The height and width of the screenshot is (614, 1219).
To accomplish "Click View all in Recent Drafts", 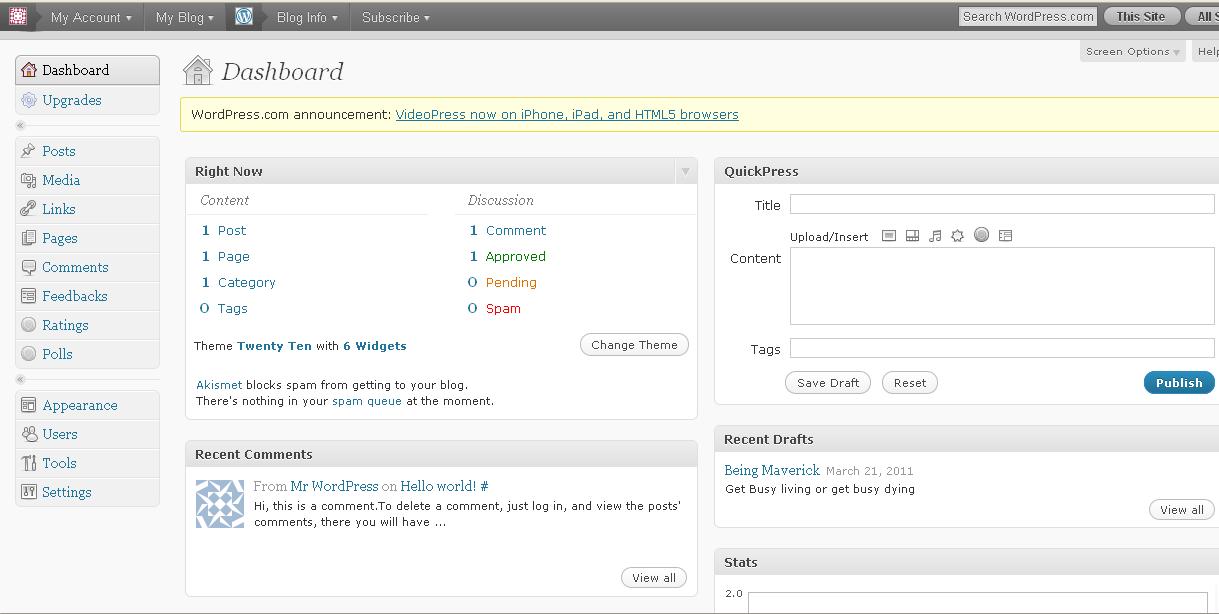I will point(1182,510).
